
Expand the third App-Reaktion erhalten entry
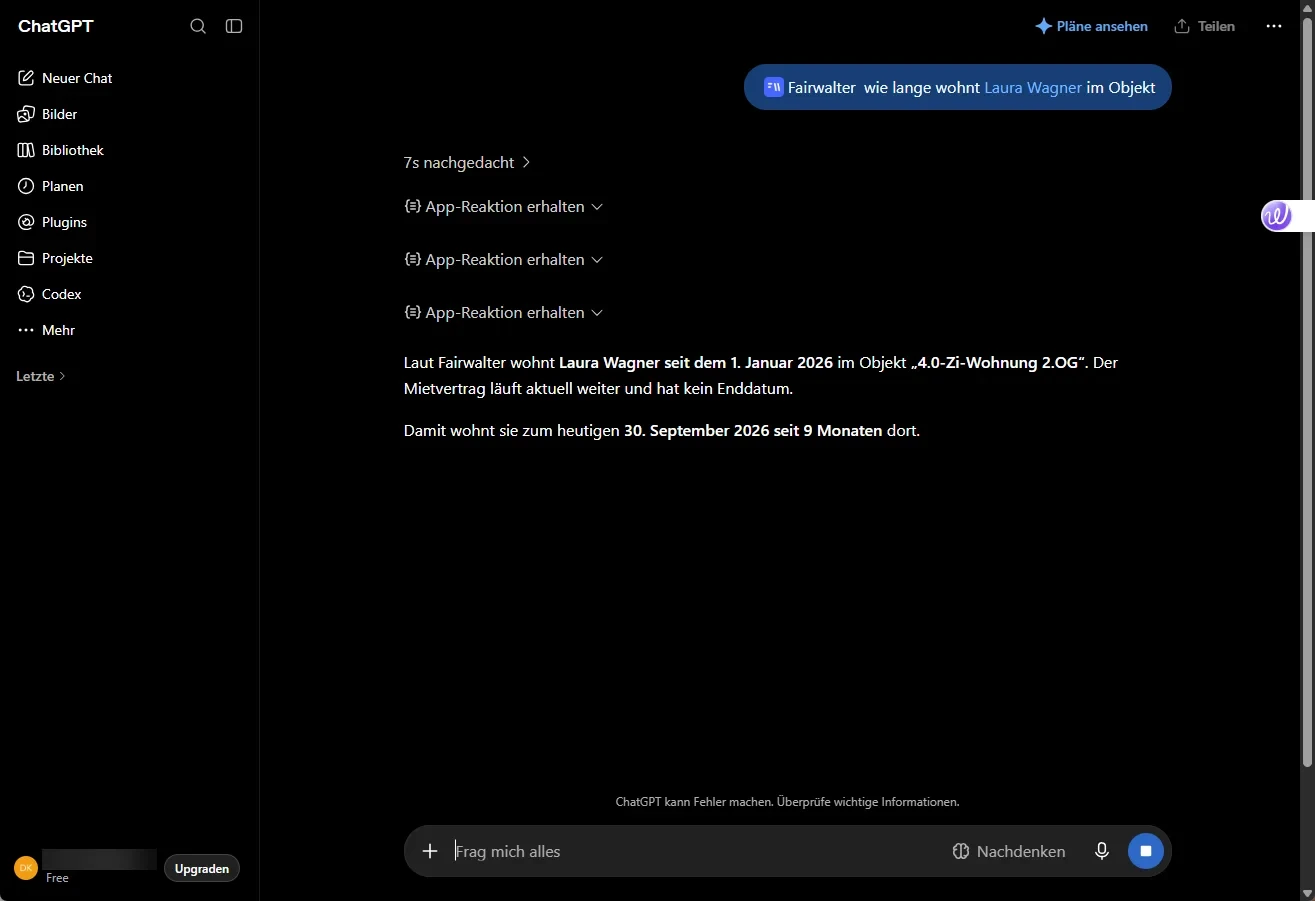pyautogui.click(x=504, y=313)
